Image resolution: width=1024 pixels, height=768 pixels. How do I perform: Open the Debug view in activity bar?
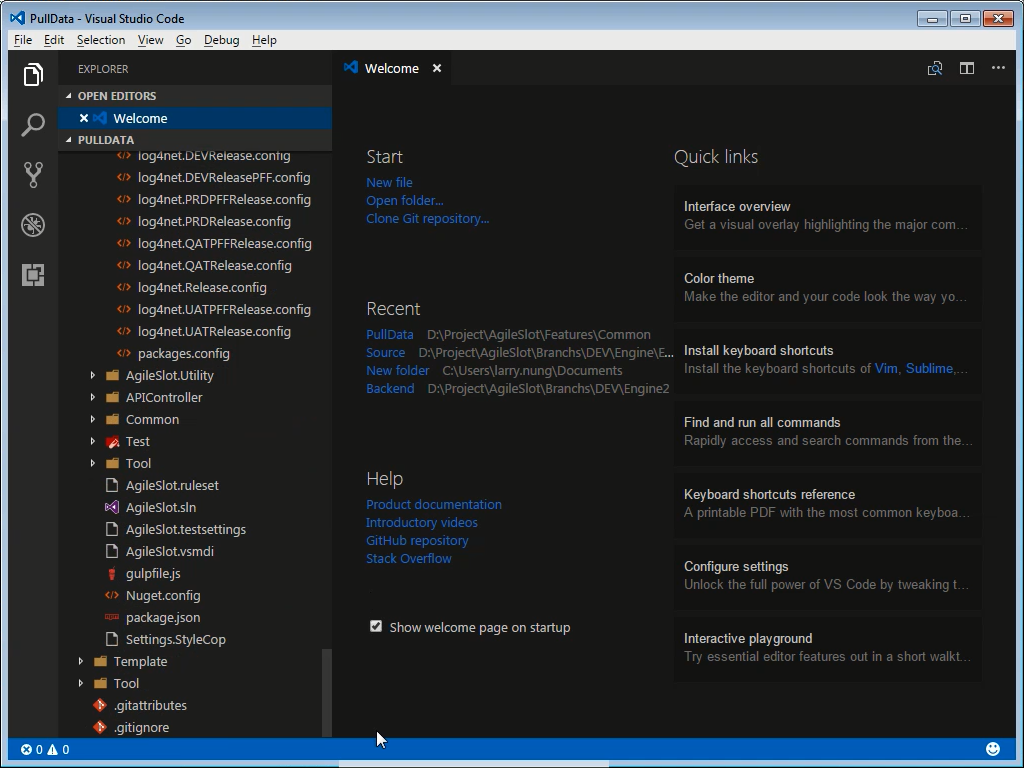33,225
